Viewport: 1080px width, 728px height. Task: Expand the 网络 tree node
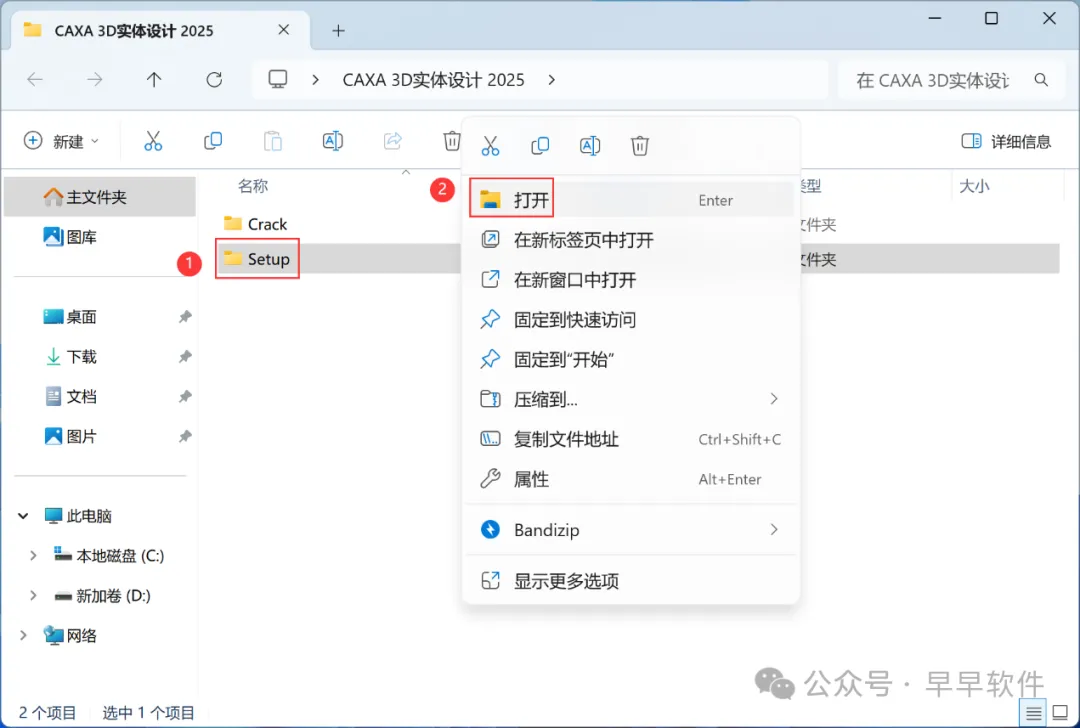tap(23, 636)
